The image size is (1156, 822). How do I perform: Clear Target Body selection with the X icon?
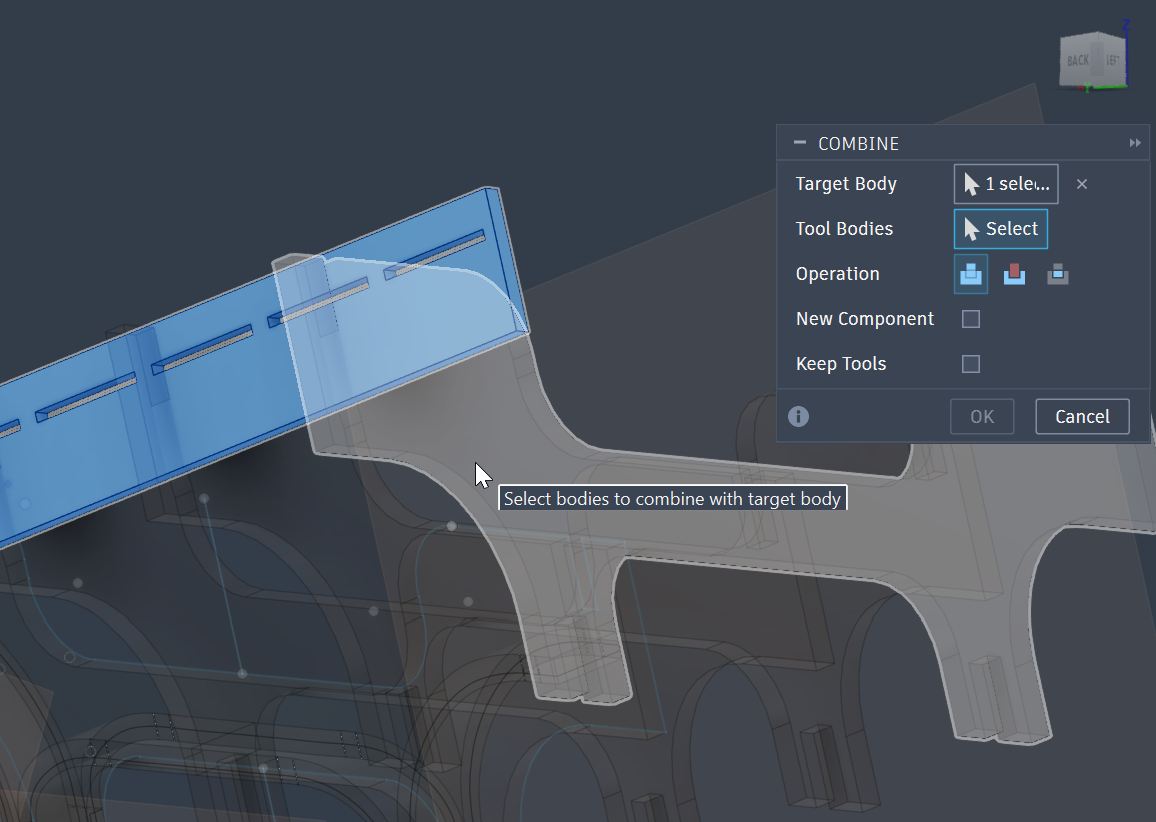[1081, 184]
